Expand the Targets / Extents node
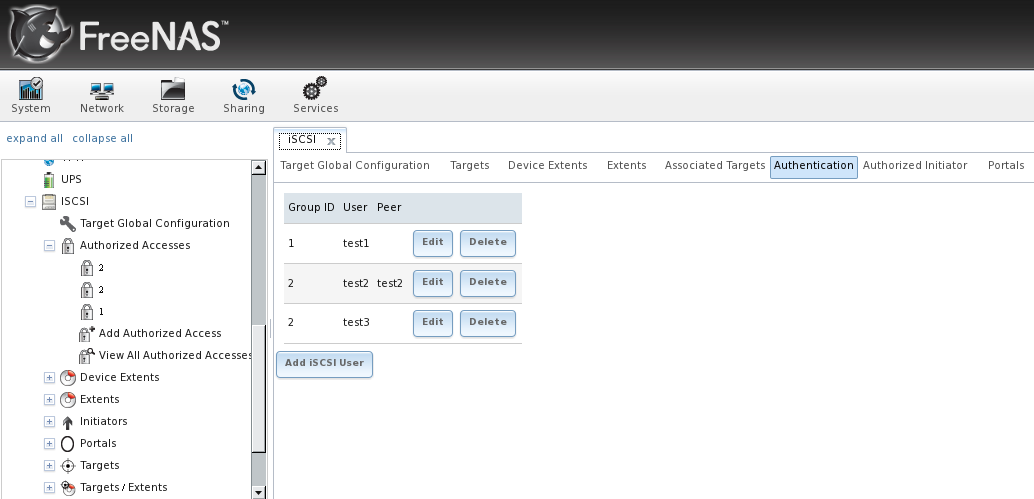1034x499 pixels. point(49,488)
